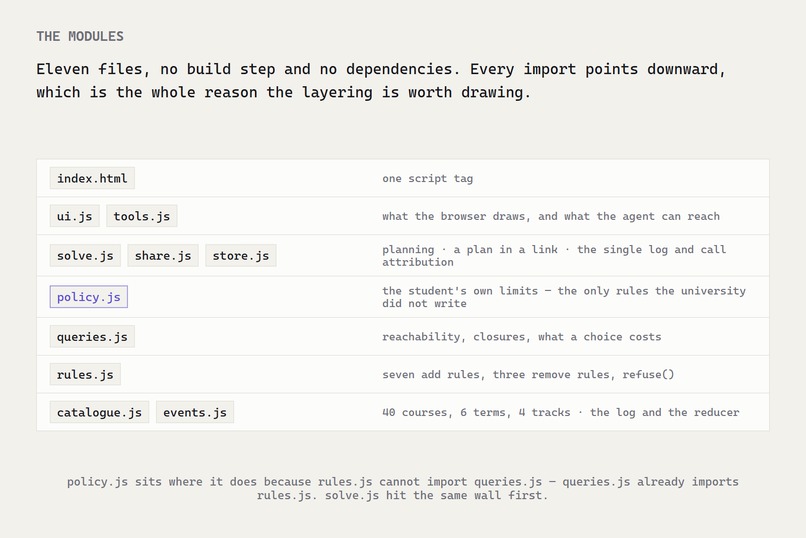Image resolution: width=806 pixels, height=538 pixels.
Task: Select the events.js module chip
Action: 195,412
